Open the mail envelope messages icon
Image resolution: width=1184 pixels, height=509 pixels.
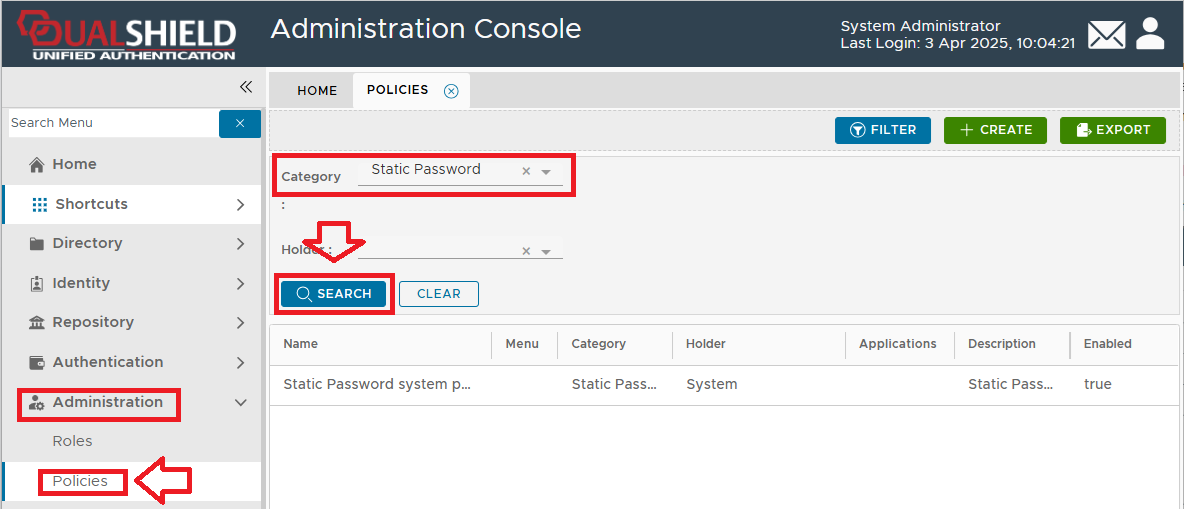pyautogui.click(x=1106, y=35)
